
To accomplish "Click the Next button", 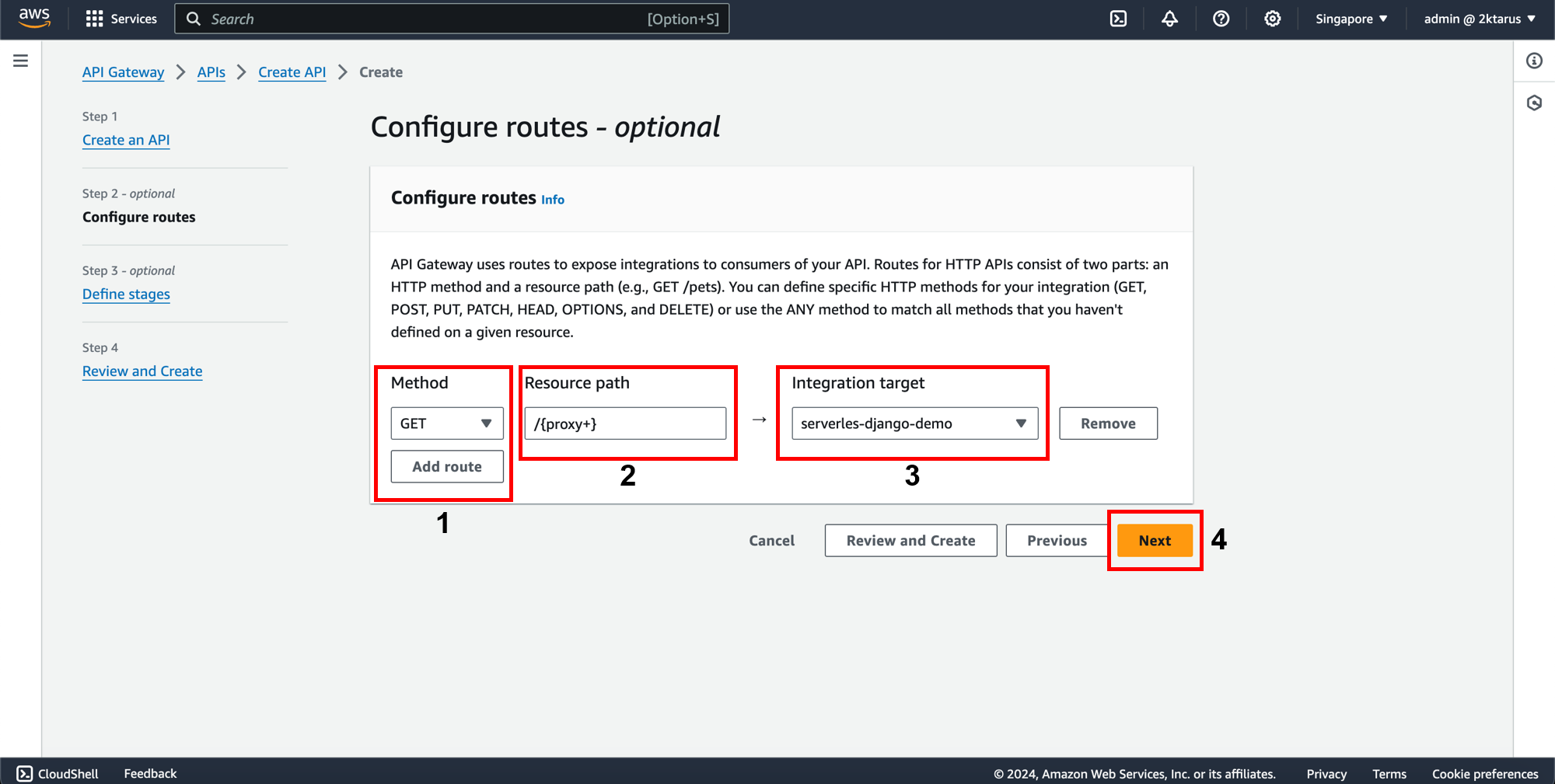I will pyautogui.click(x=1155, y=540).
